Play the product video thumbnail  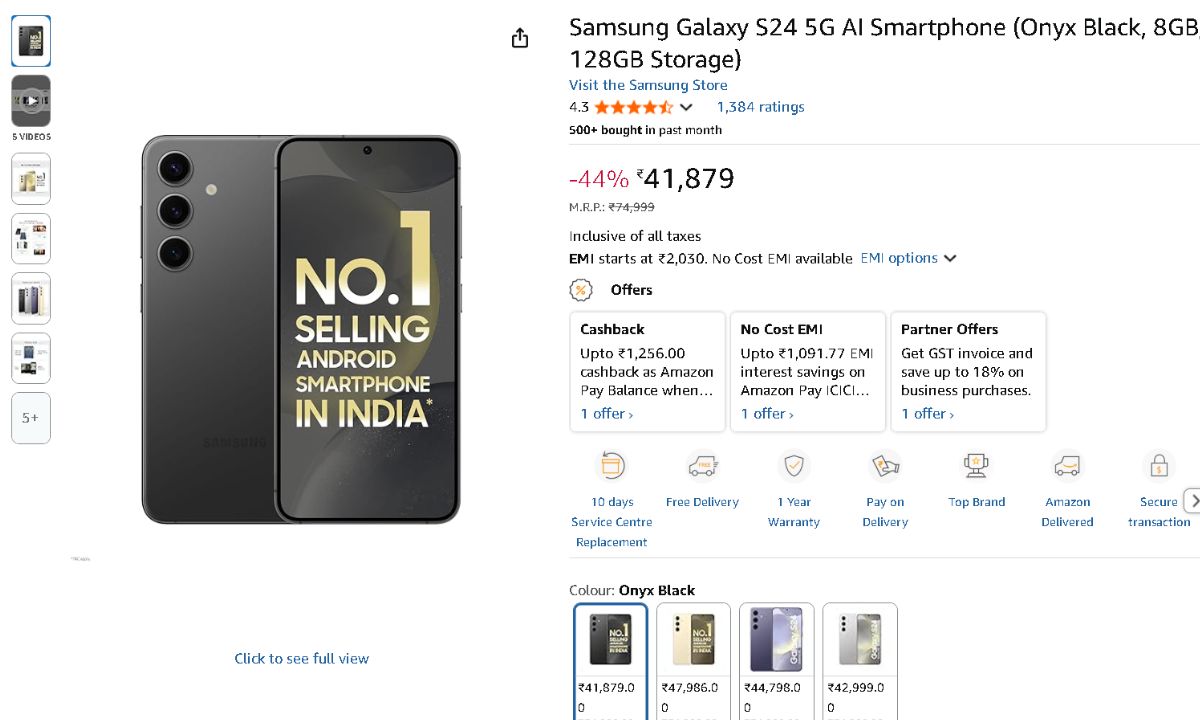31,101
